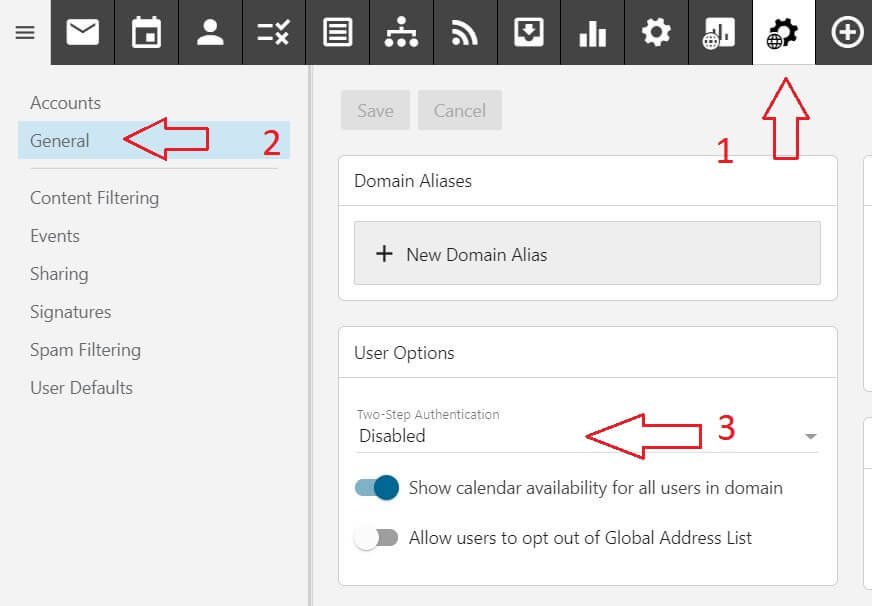872x606 pixels.
Task: Click the Cancel button
Action: pos(460,110)
